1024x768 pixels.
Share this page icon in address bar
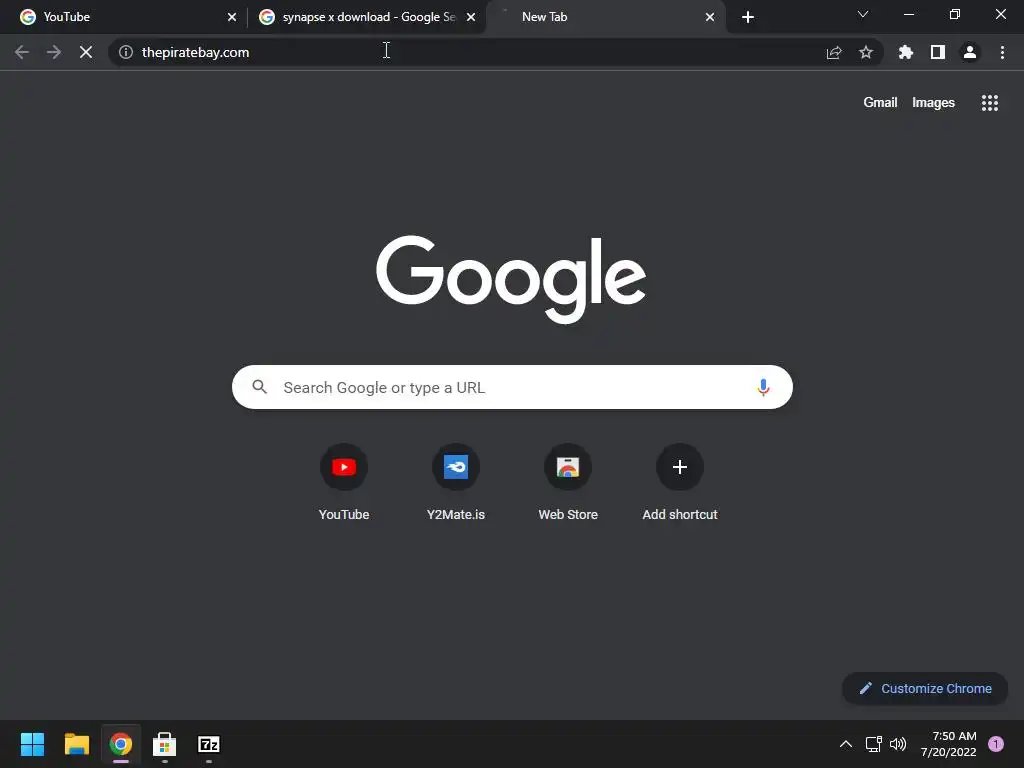click(834, 52)
